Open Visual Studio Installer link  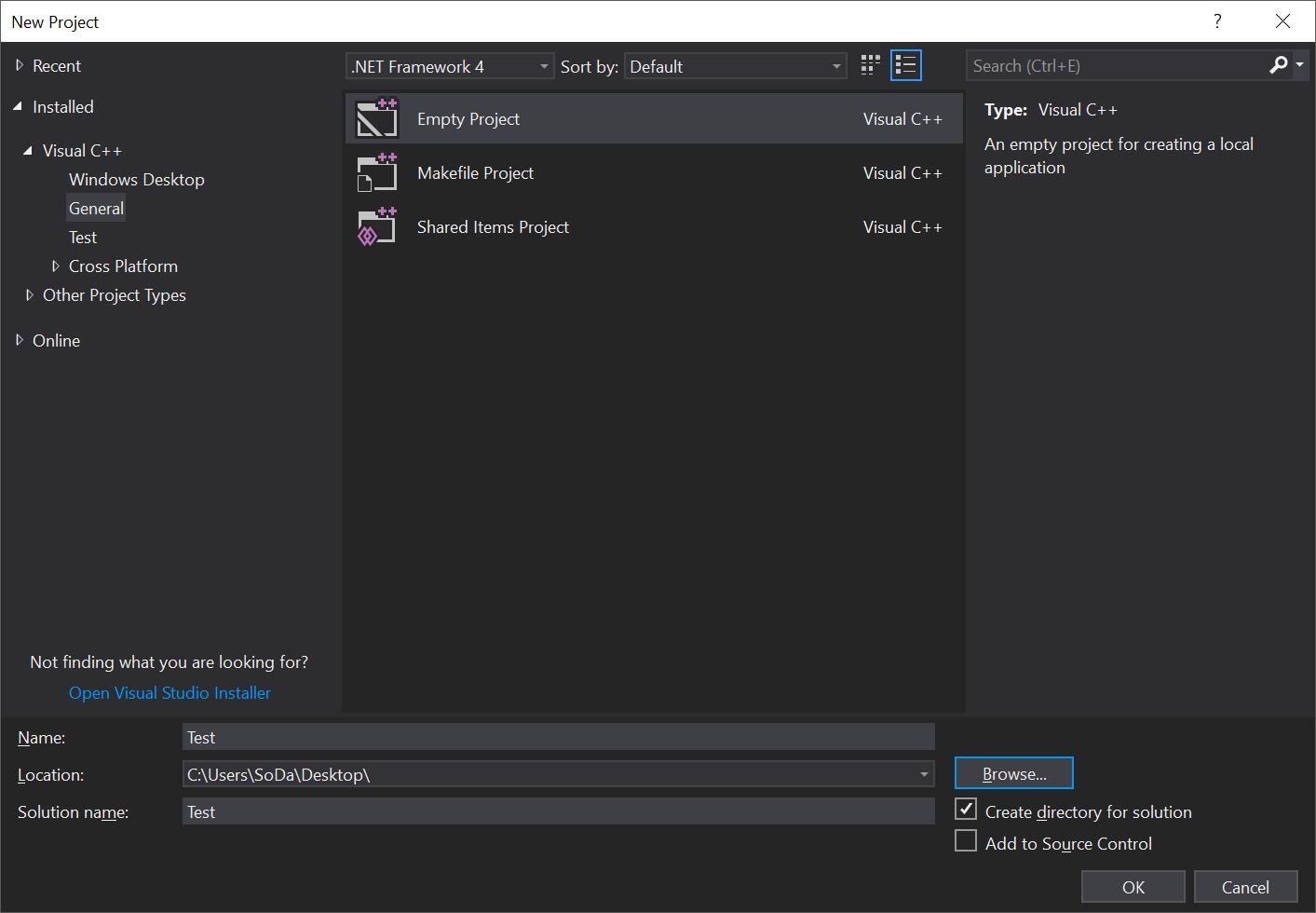click(170, 693)
